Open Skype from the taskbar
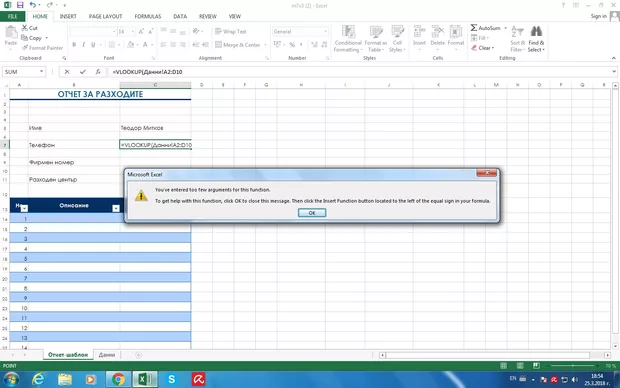 (x=172, y=379)
